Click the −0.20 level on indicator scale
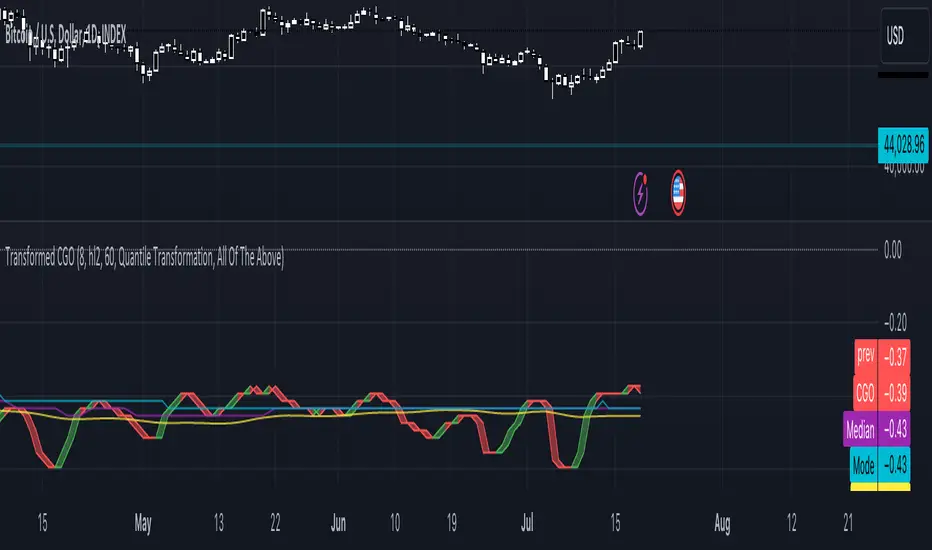Screen dimensions: 932x550 pos(900,322)
